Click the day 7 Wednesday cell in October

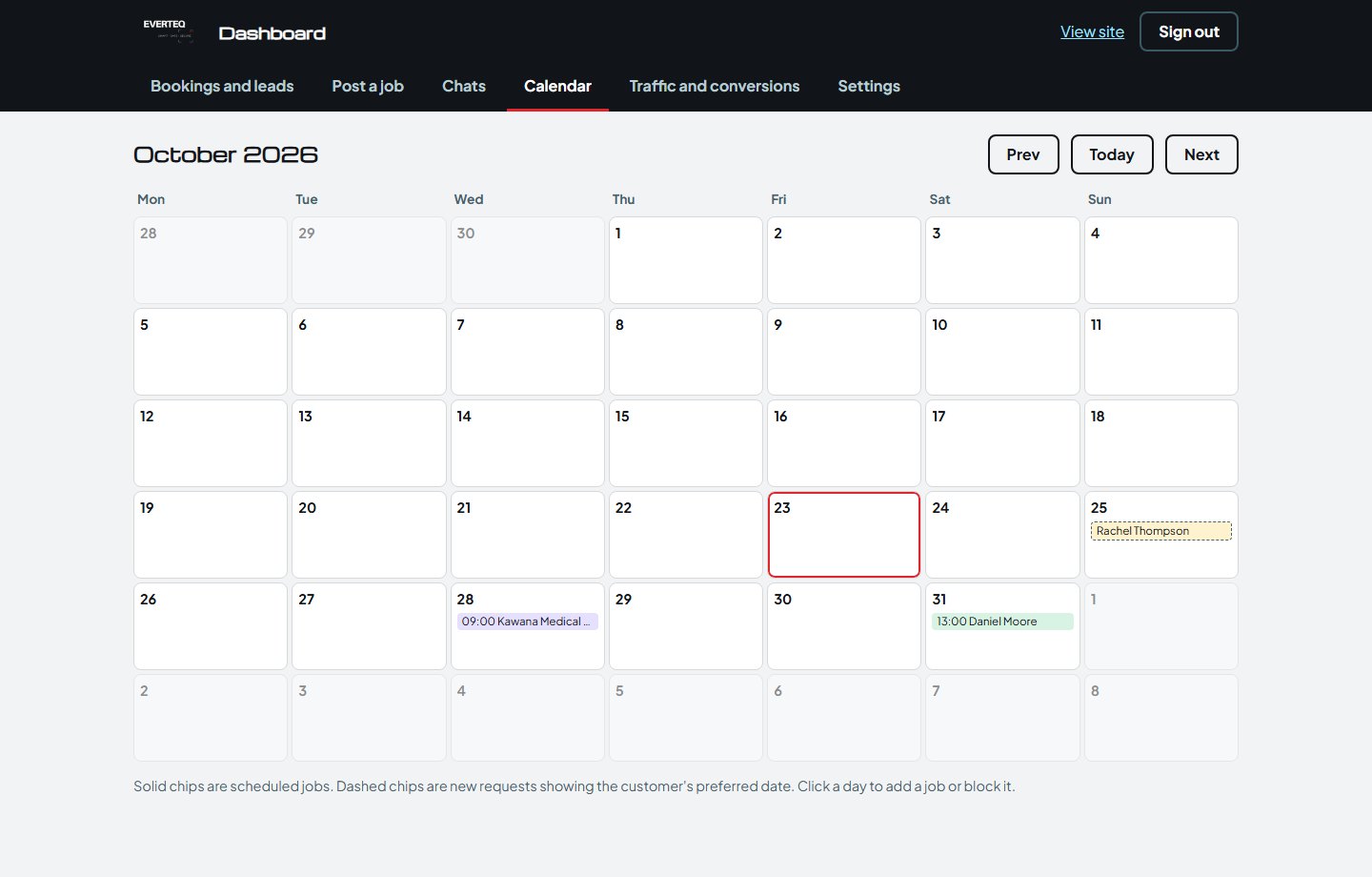point(528,352)
